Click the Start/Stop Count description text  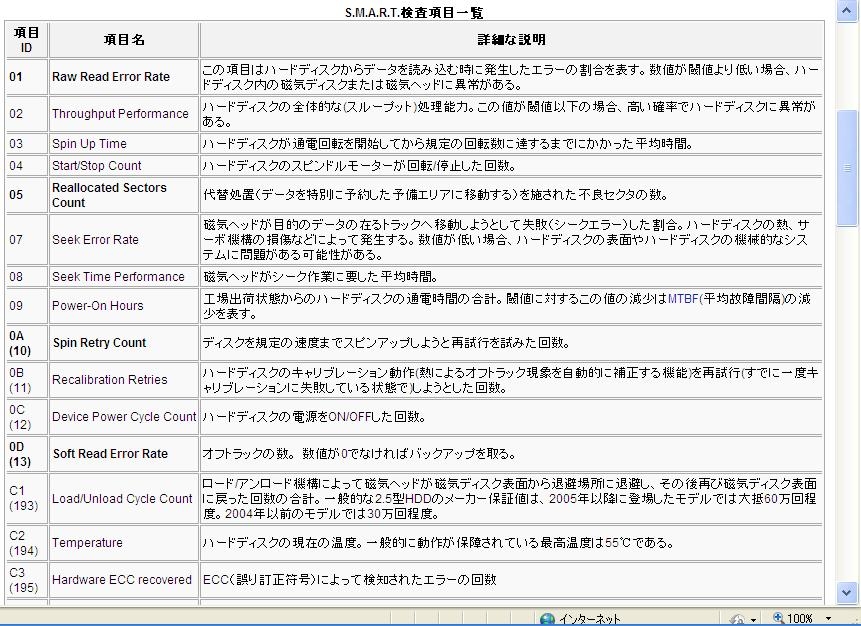pyautogui.click(x=360, y=166)
